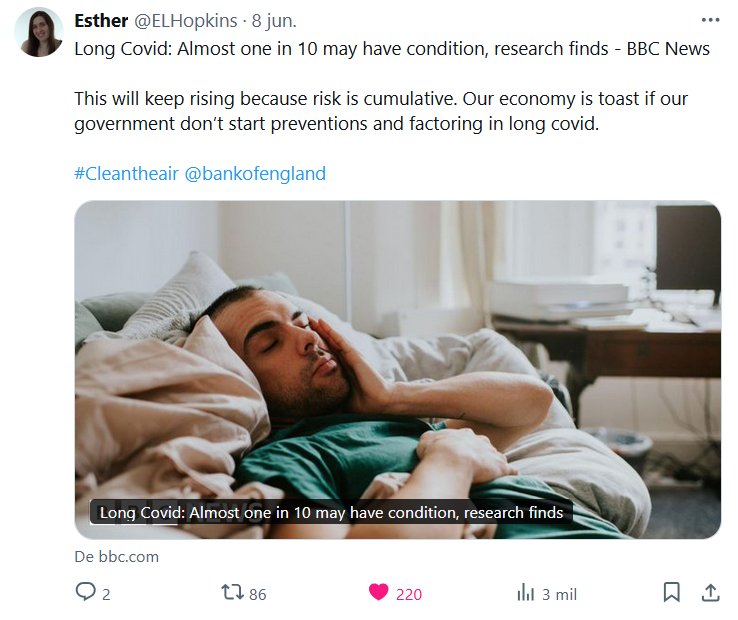Click the 8 jun. timestamp
Image resolution: width=738 pixels, height=620 pixels.
click(x=274, y=21)
